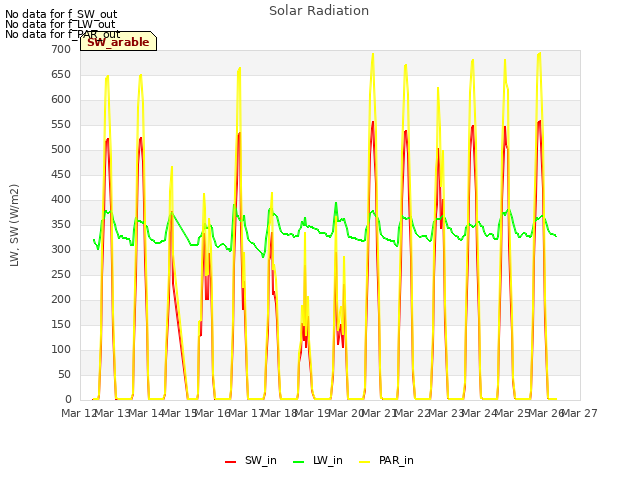The height and width of the screenshot is (480, 640).
Task: Click the 500 y-axis tick label
Action: [61, 149]
